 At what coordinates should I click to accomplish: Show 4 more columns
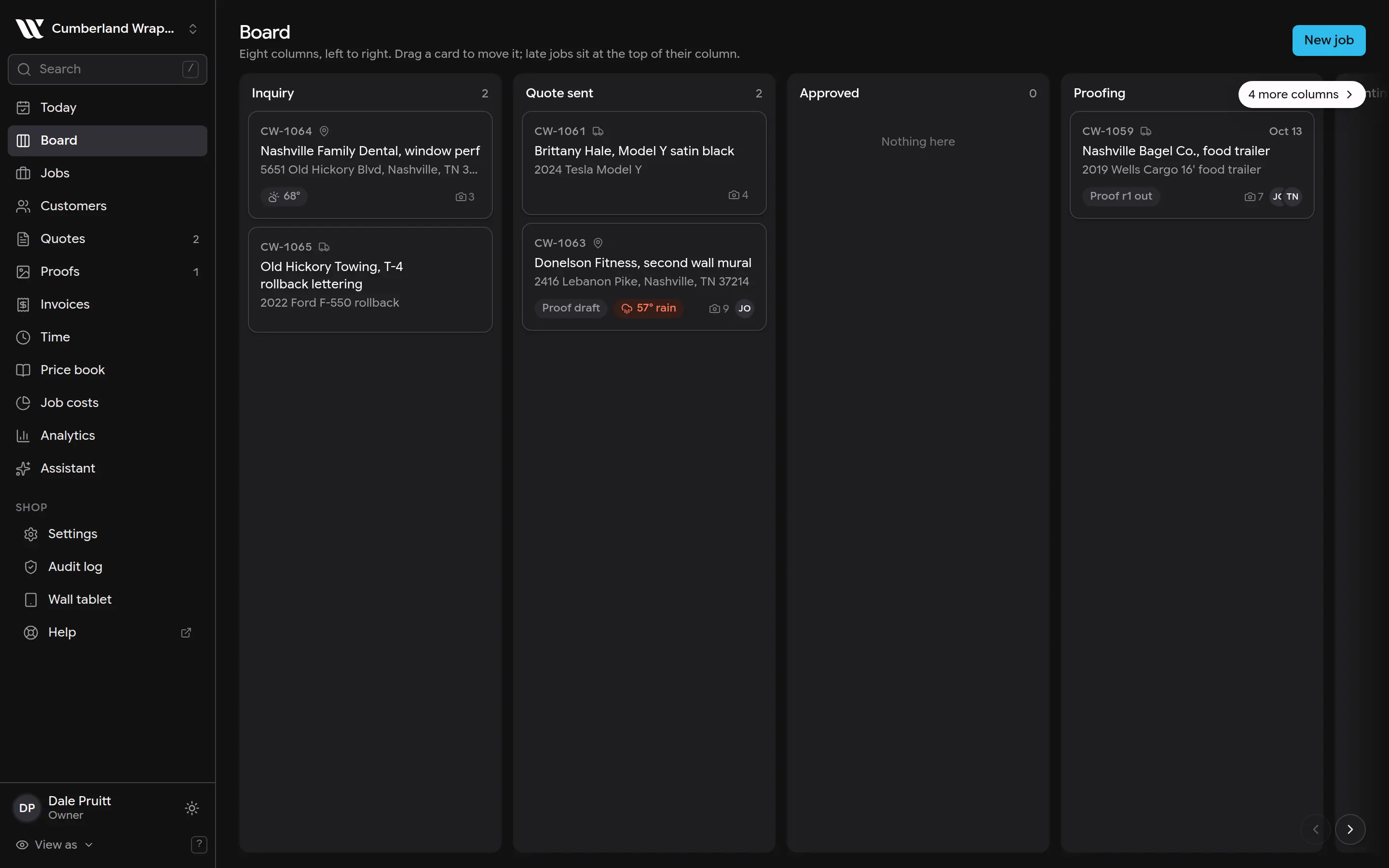1302,94
